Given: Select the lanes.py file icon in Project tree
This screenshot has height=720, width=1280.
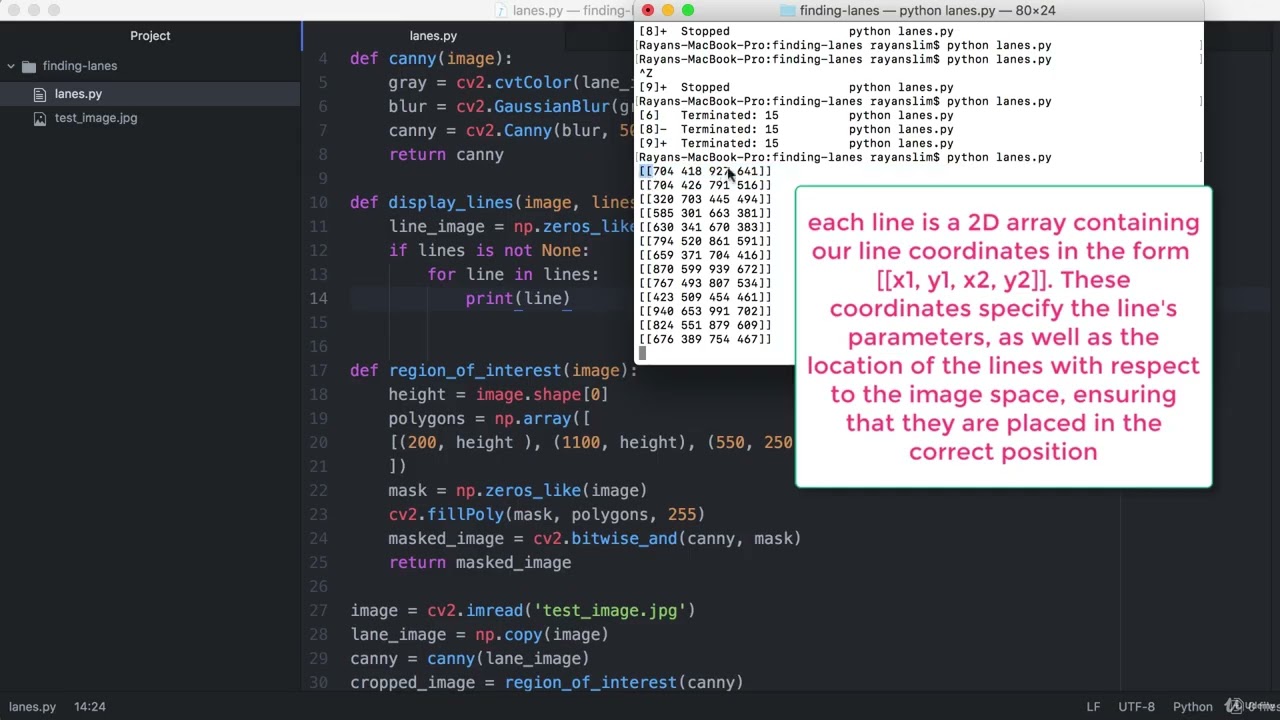Looking at the screenshot, I should pyautogui.click(x=40, y=94).
